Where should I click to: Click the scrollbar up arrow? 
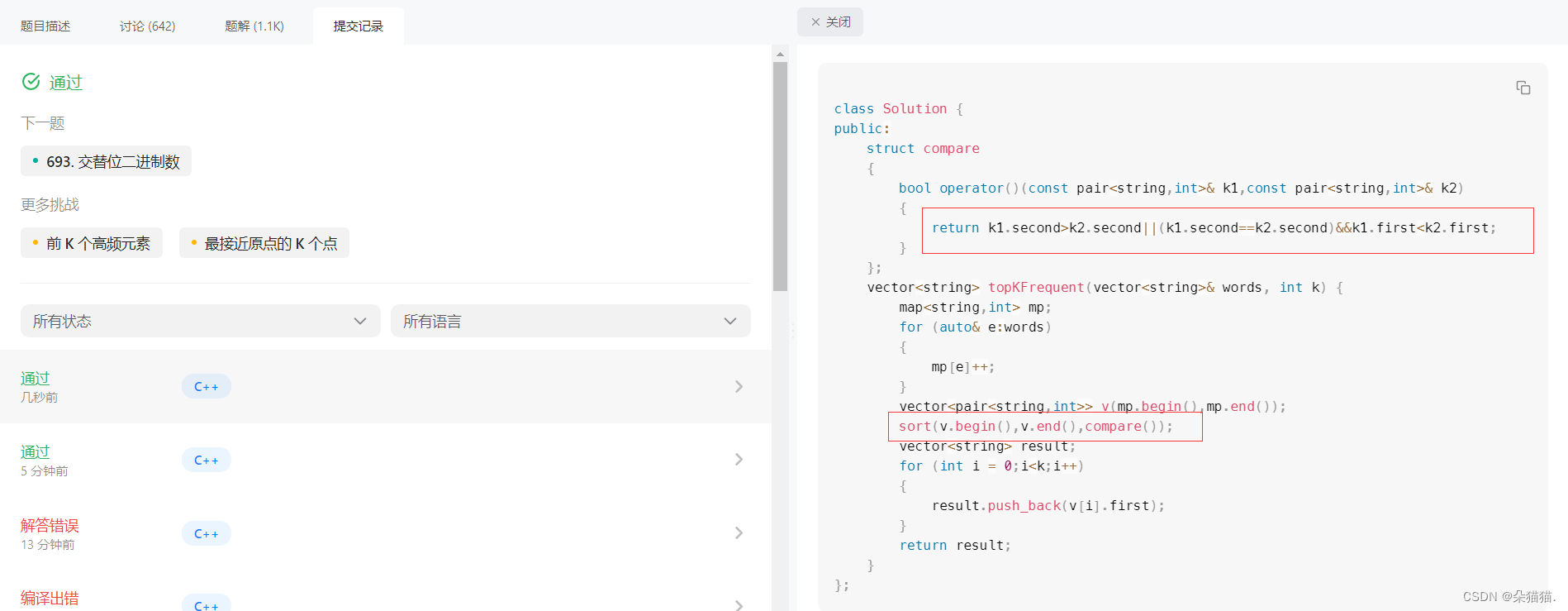click(x=780, y=54)
